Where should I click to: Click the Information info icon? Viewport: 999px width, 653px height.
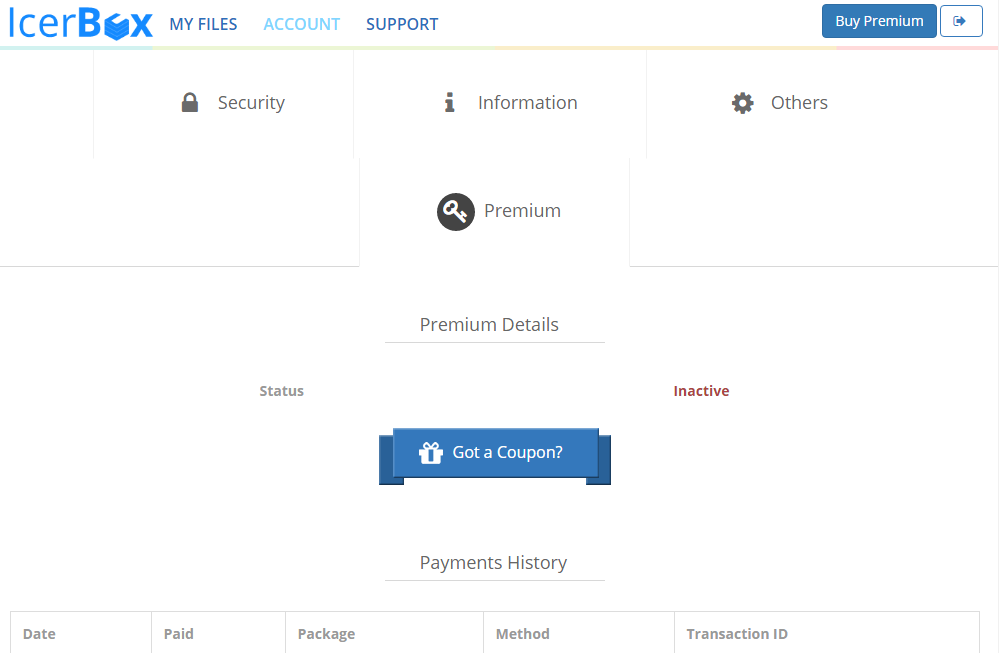pyautogui.click(x=448, y=102)
